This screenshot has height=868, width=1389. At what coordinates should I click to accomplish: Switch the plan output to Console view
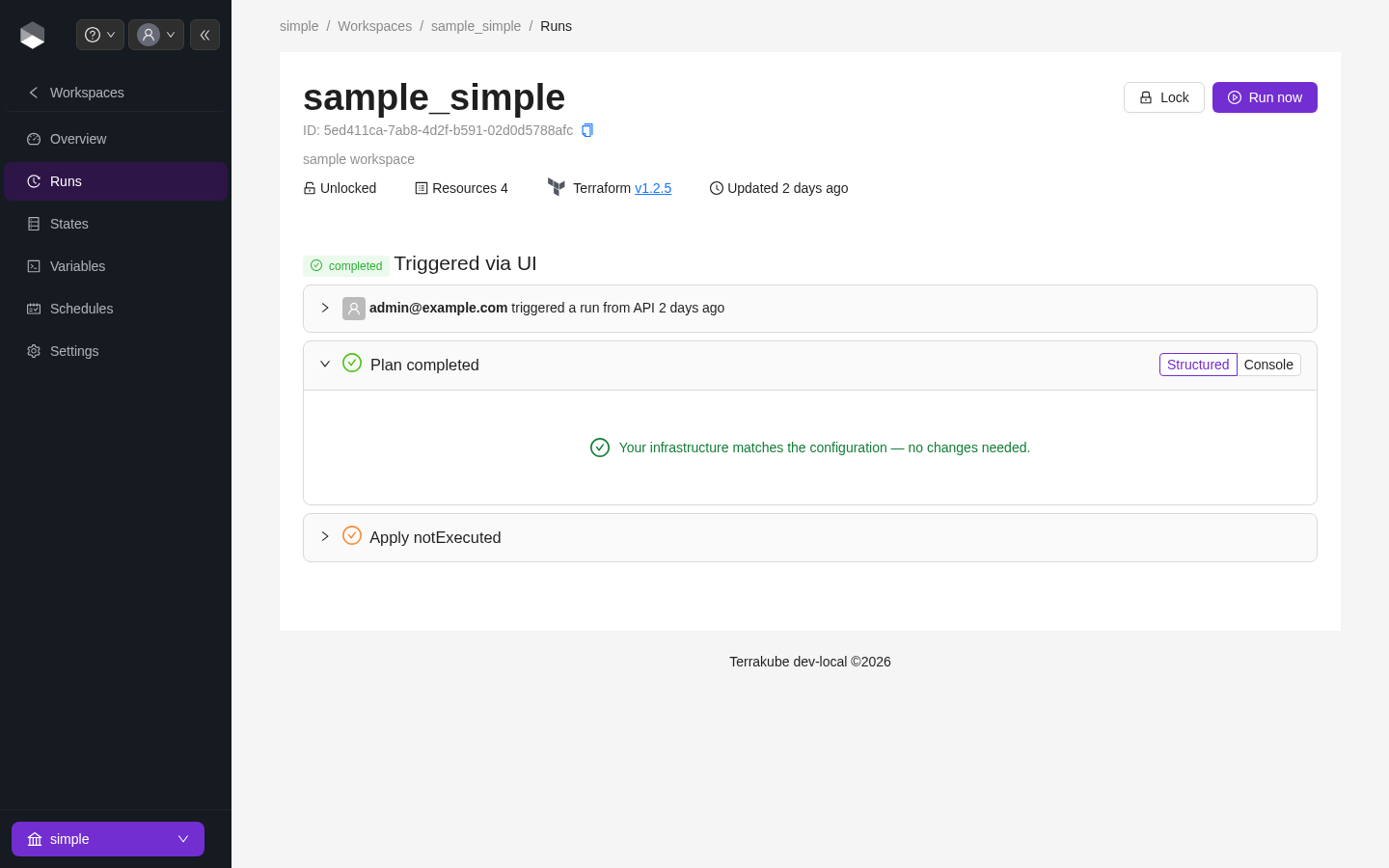click(1268, 365)
